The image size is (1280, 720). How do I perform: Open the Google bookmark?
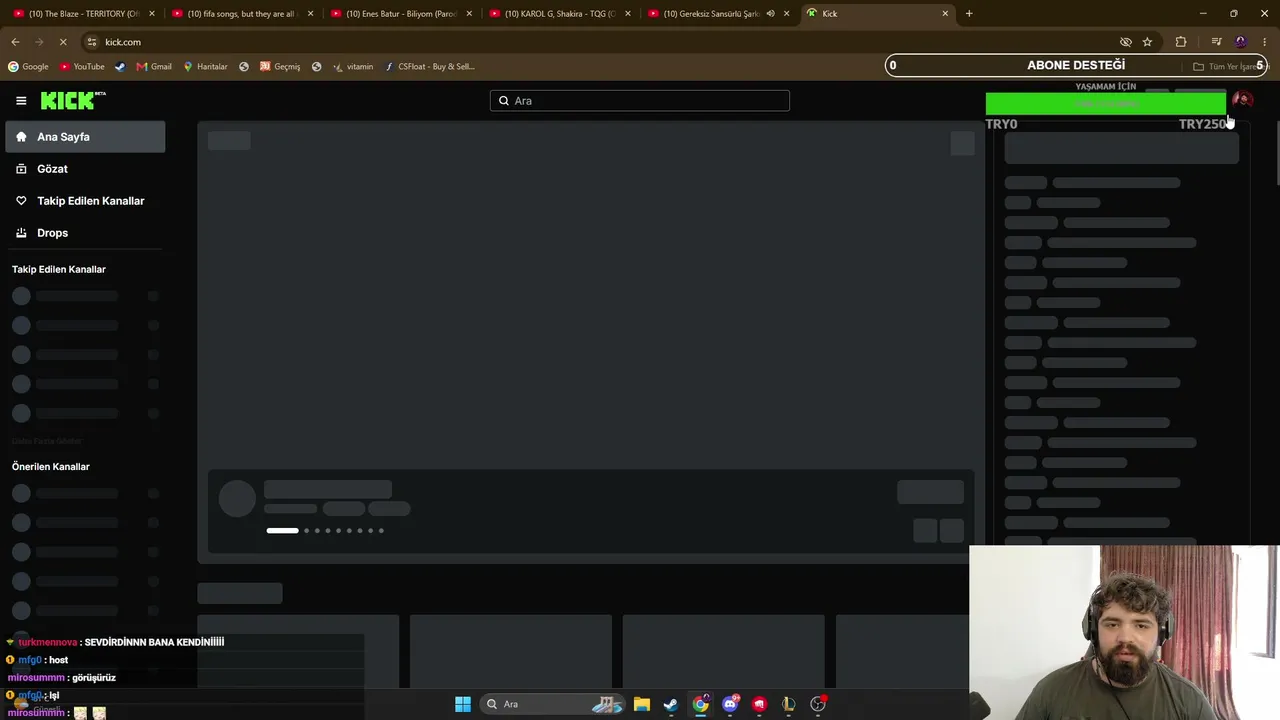pos(28,67)
